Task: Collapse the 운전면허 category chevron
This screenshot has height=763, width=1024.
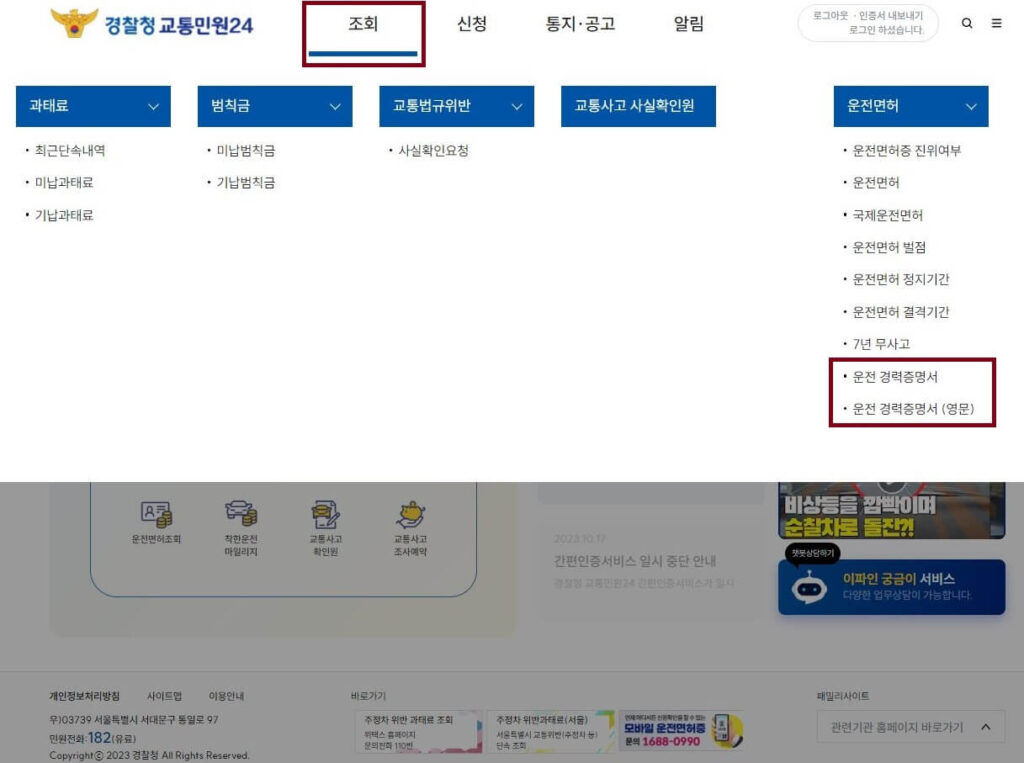Action: pyautogui.click(x=970, y=106)
